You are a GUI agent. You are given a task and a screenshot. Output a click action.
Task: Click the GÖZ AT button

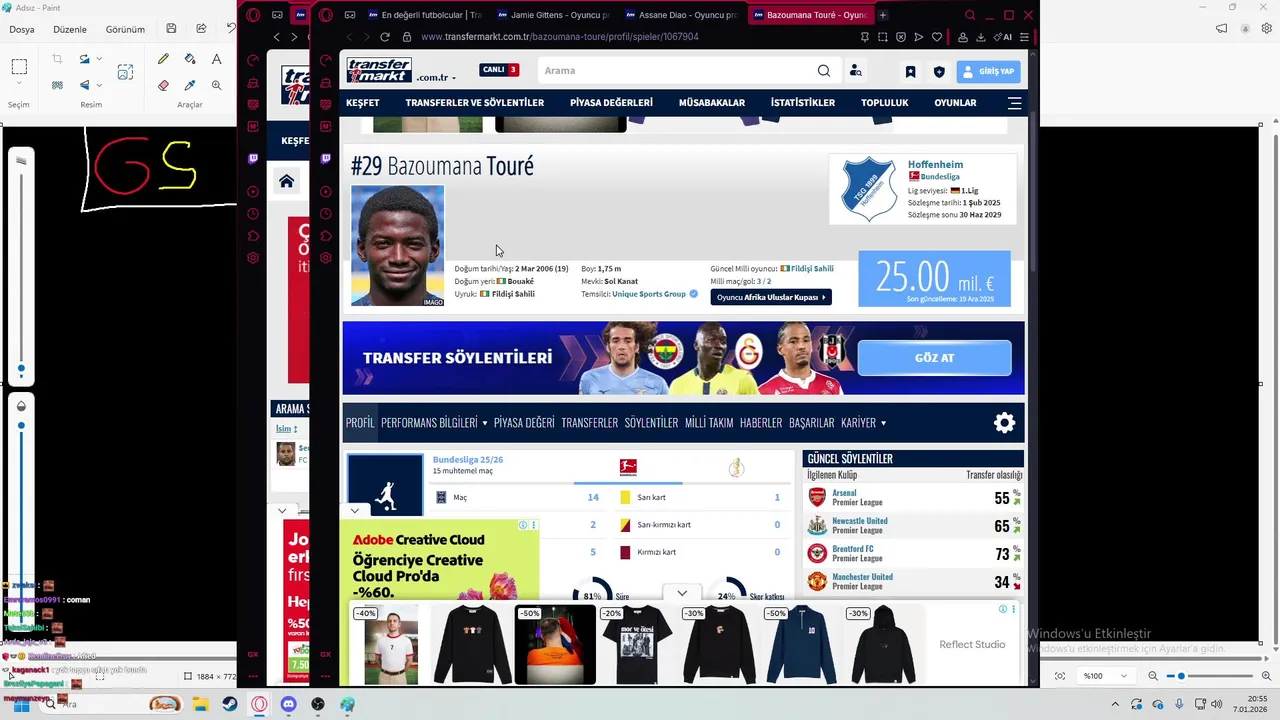pos(934,358)
